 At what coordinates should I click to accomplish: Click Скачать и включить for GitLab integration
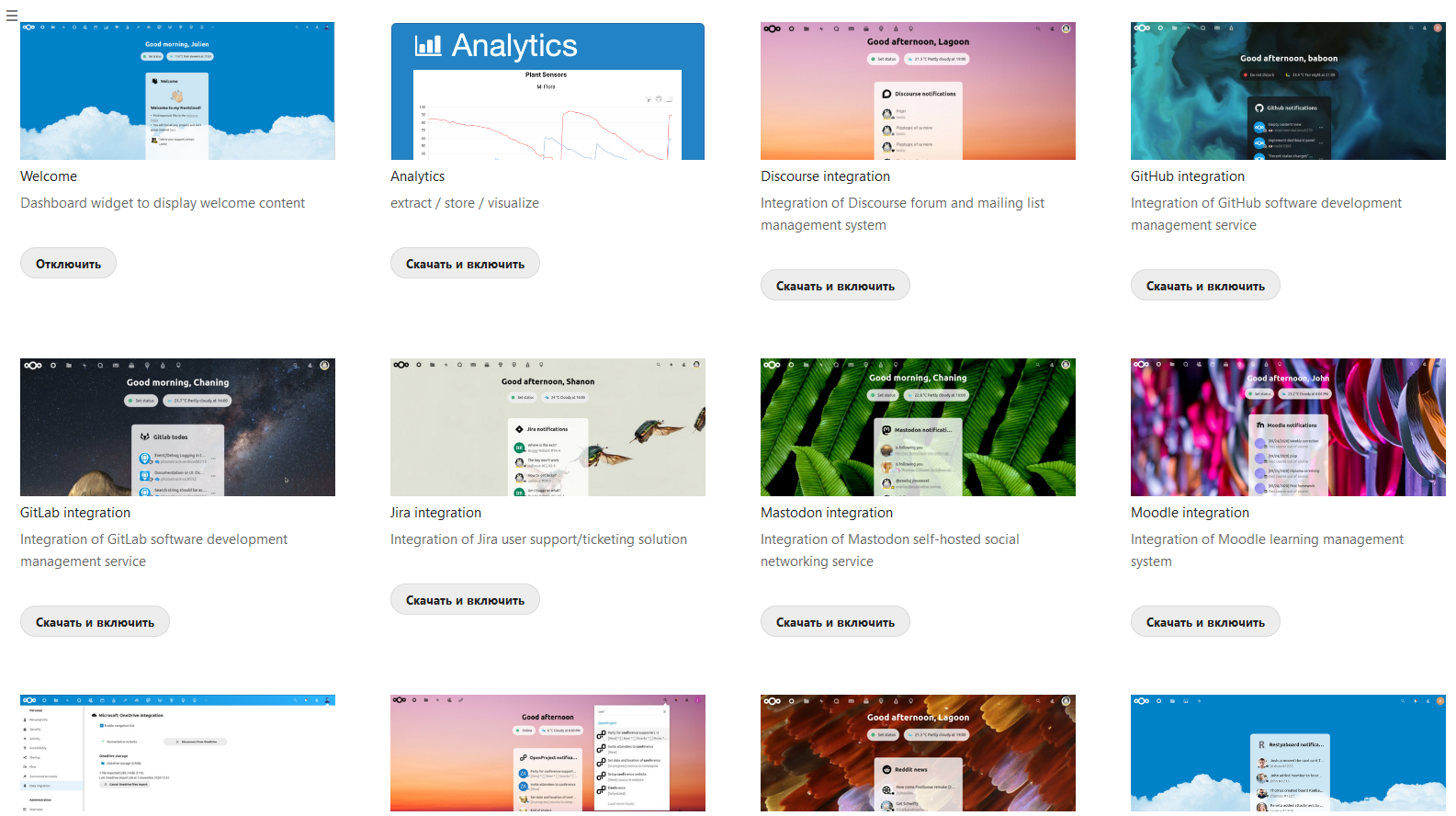95,622
